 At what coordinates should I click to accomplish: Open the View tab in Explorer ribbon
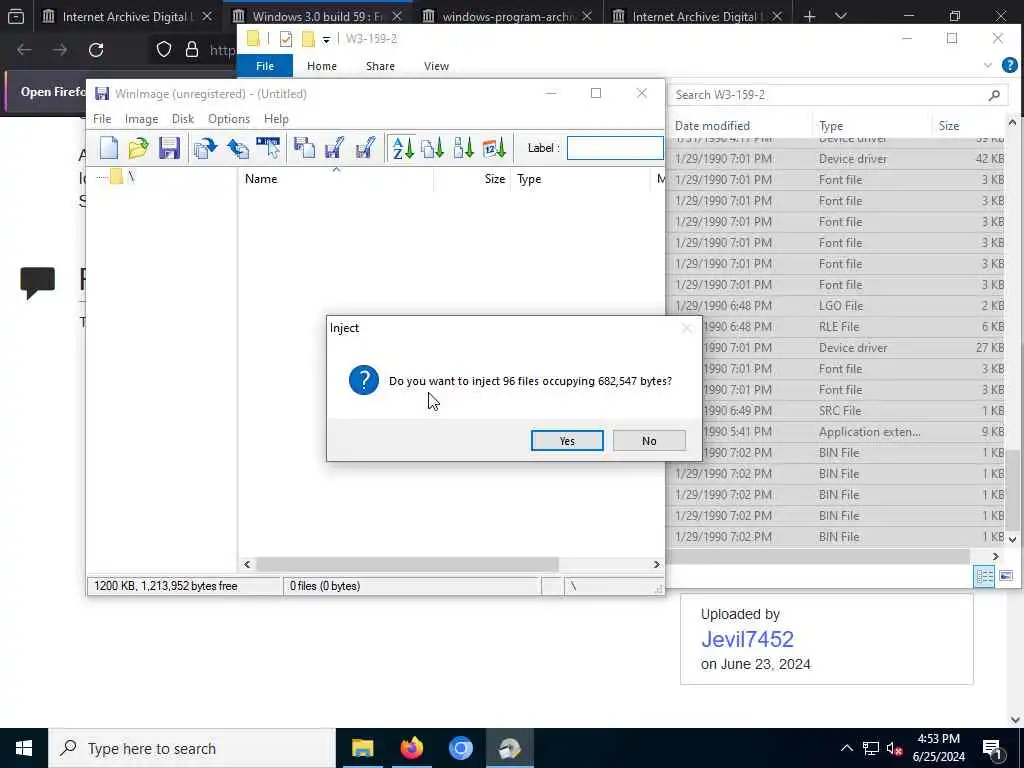(436, 66)
